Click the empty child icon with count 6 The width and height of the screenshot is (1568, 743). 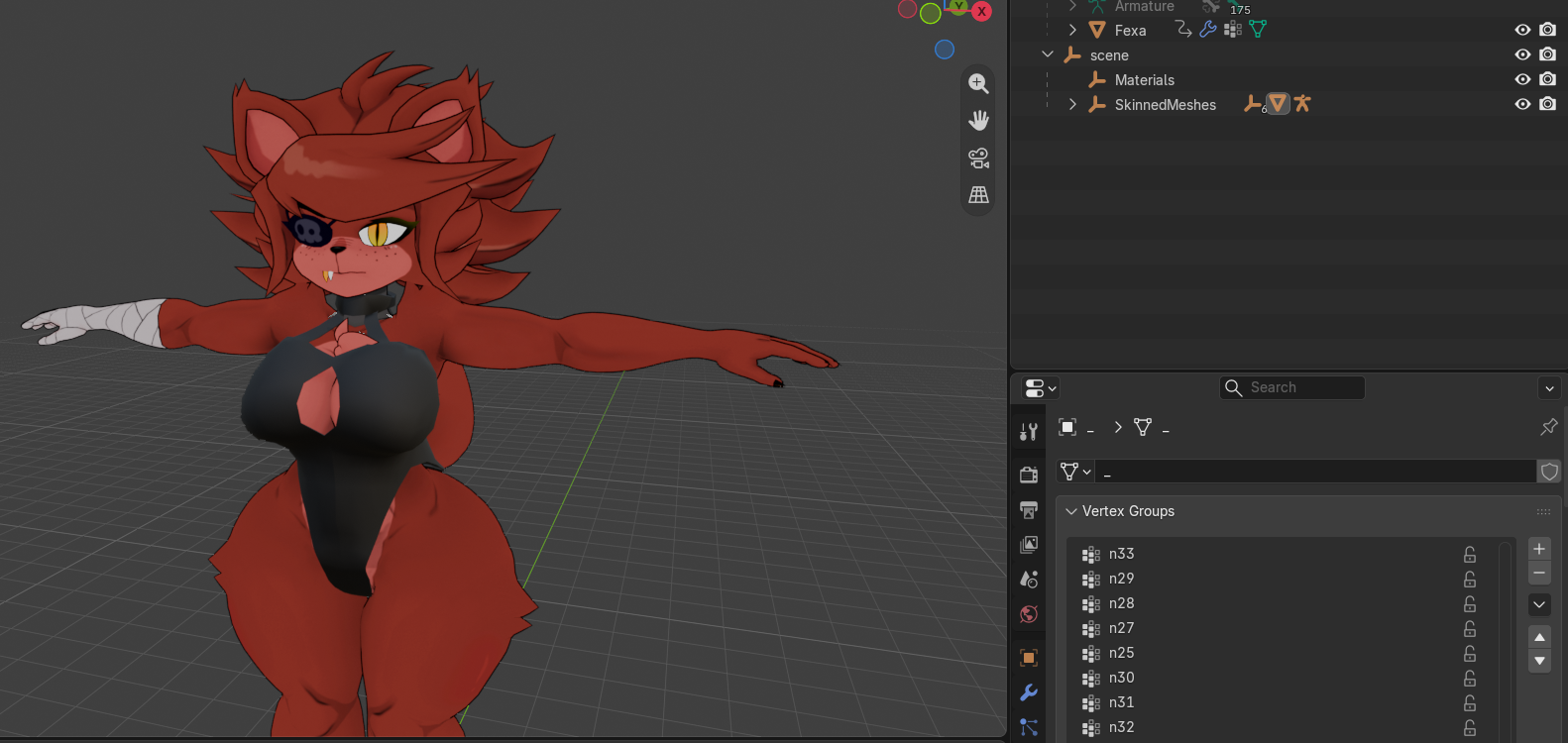click(x=1254, y=103)
